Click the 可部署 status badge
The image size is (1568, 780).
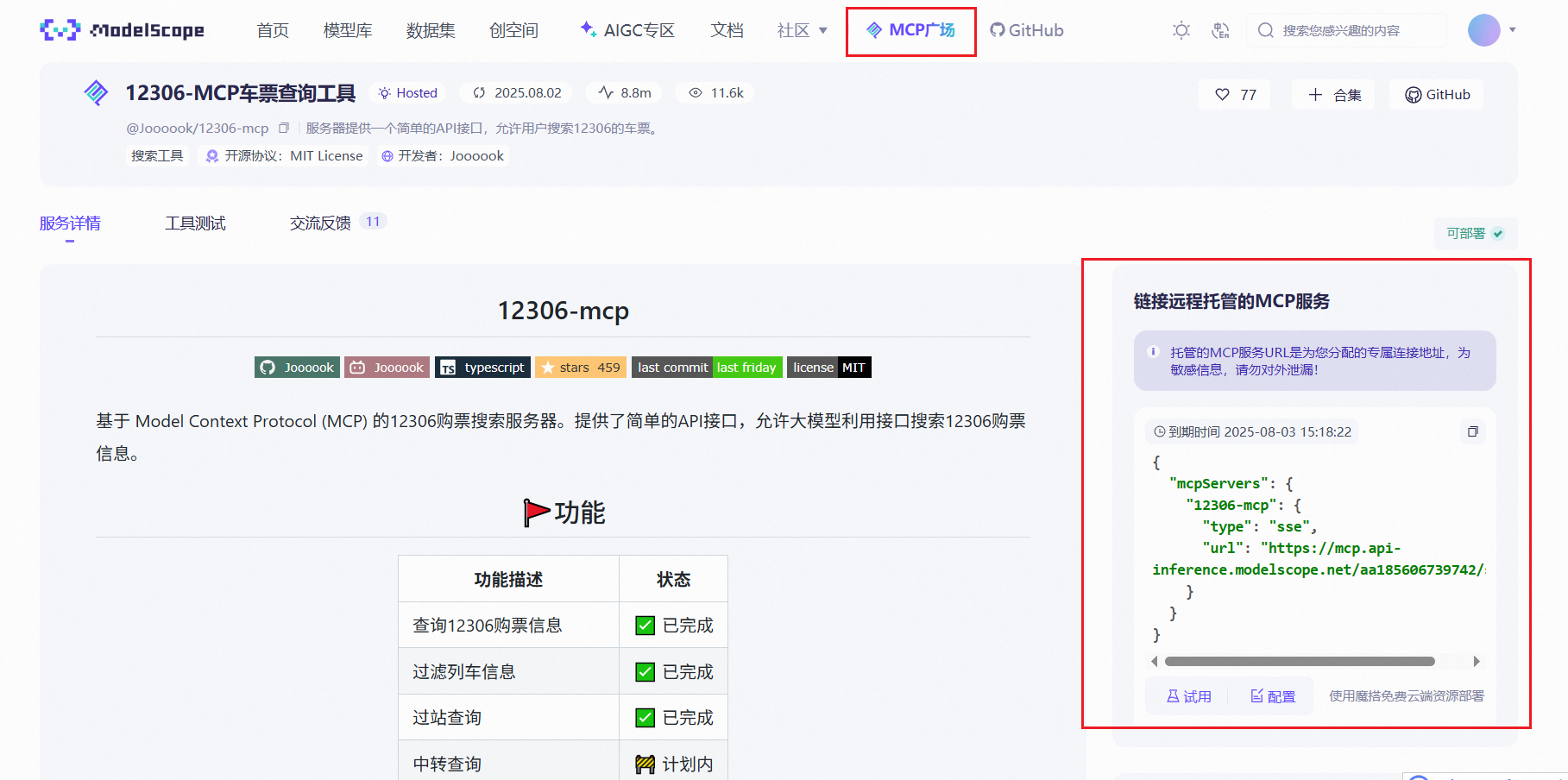click(1475, 234)
